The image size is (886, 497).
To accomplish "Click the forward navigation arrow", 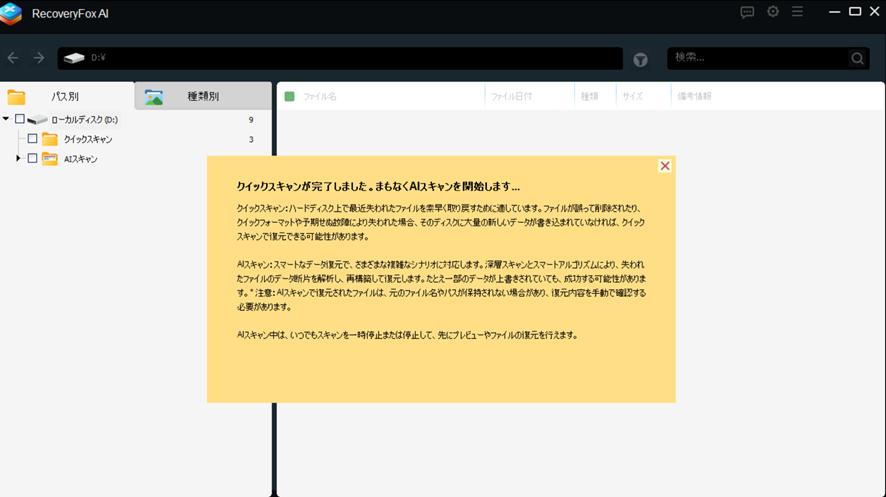I will [38, 58].
